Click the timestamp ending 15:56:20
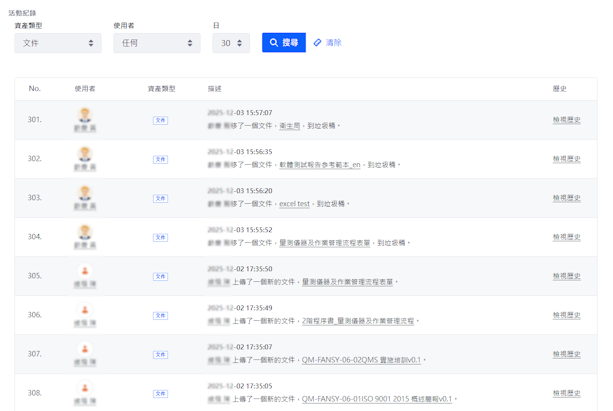This screenshot has height=411, width=613. pyautogui.click(x=240, y=191)
